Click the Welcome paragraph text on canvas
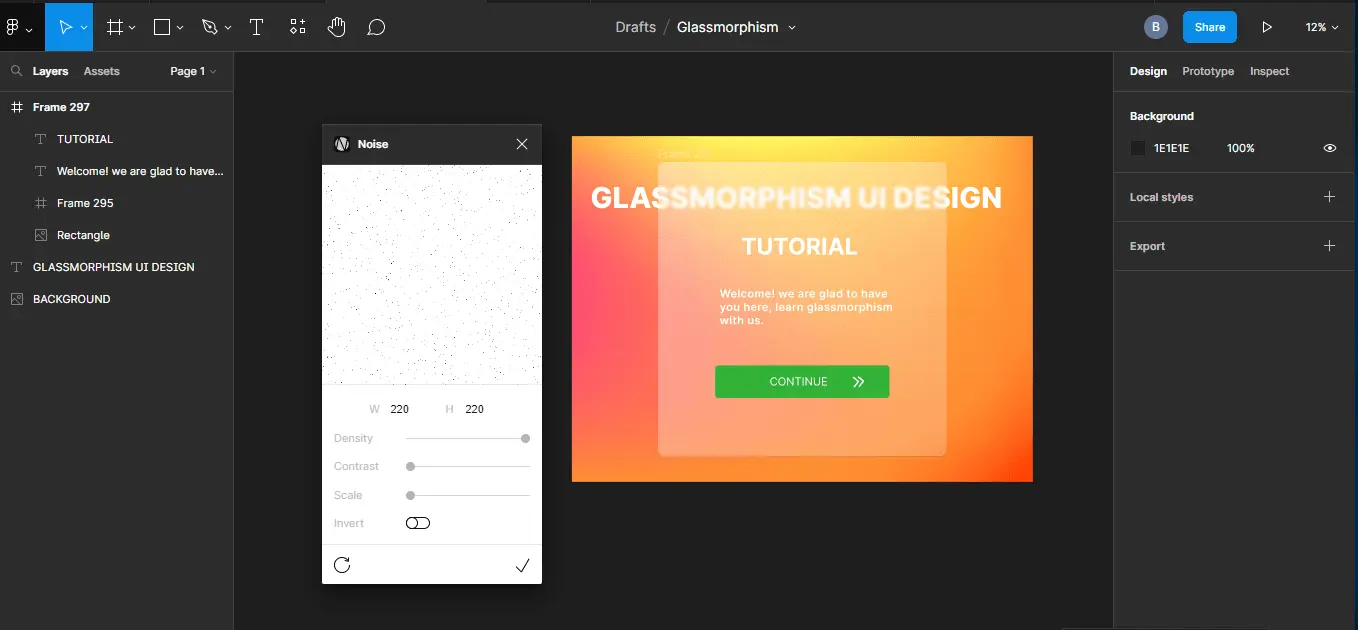The image size is (1358, 630). click(805, 307)
